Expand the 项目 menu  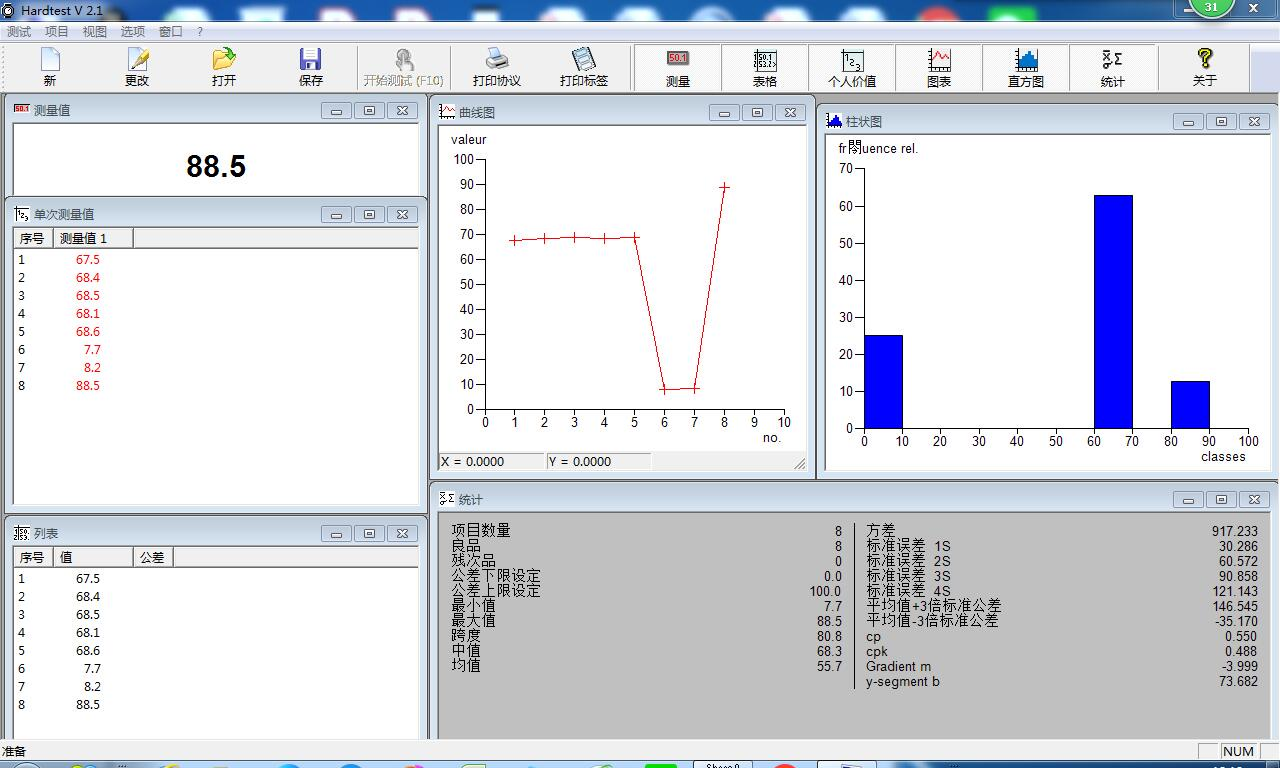[57, 31]
